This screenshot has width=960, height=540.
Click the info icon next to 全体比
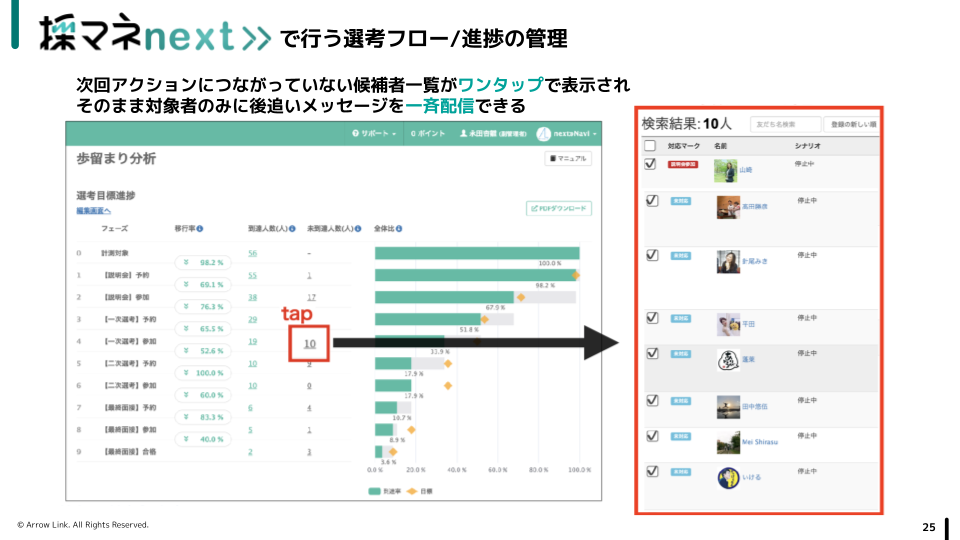tap(398, 229)
